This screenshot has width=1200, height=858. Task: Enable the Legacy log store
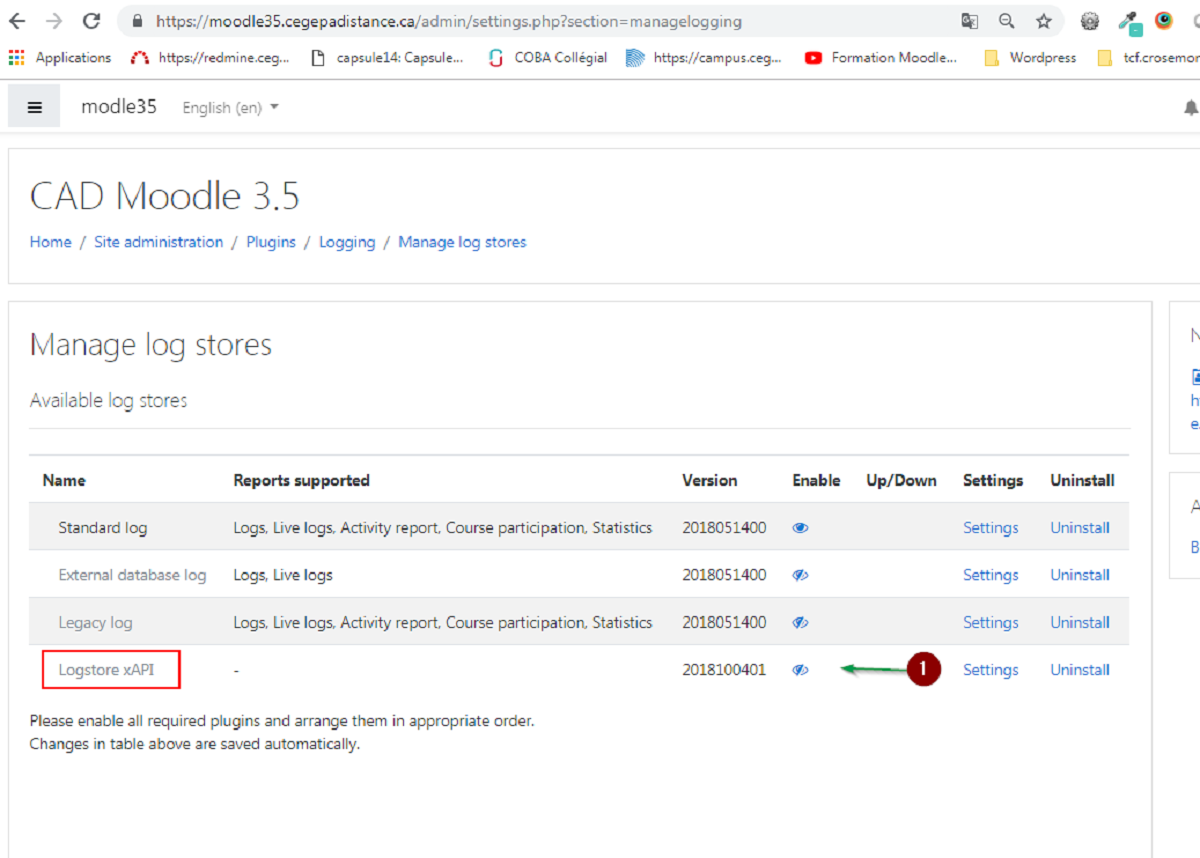tap(800, 622)
